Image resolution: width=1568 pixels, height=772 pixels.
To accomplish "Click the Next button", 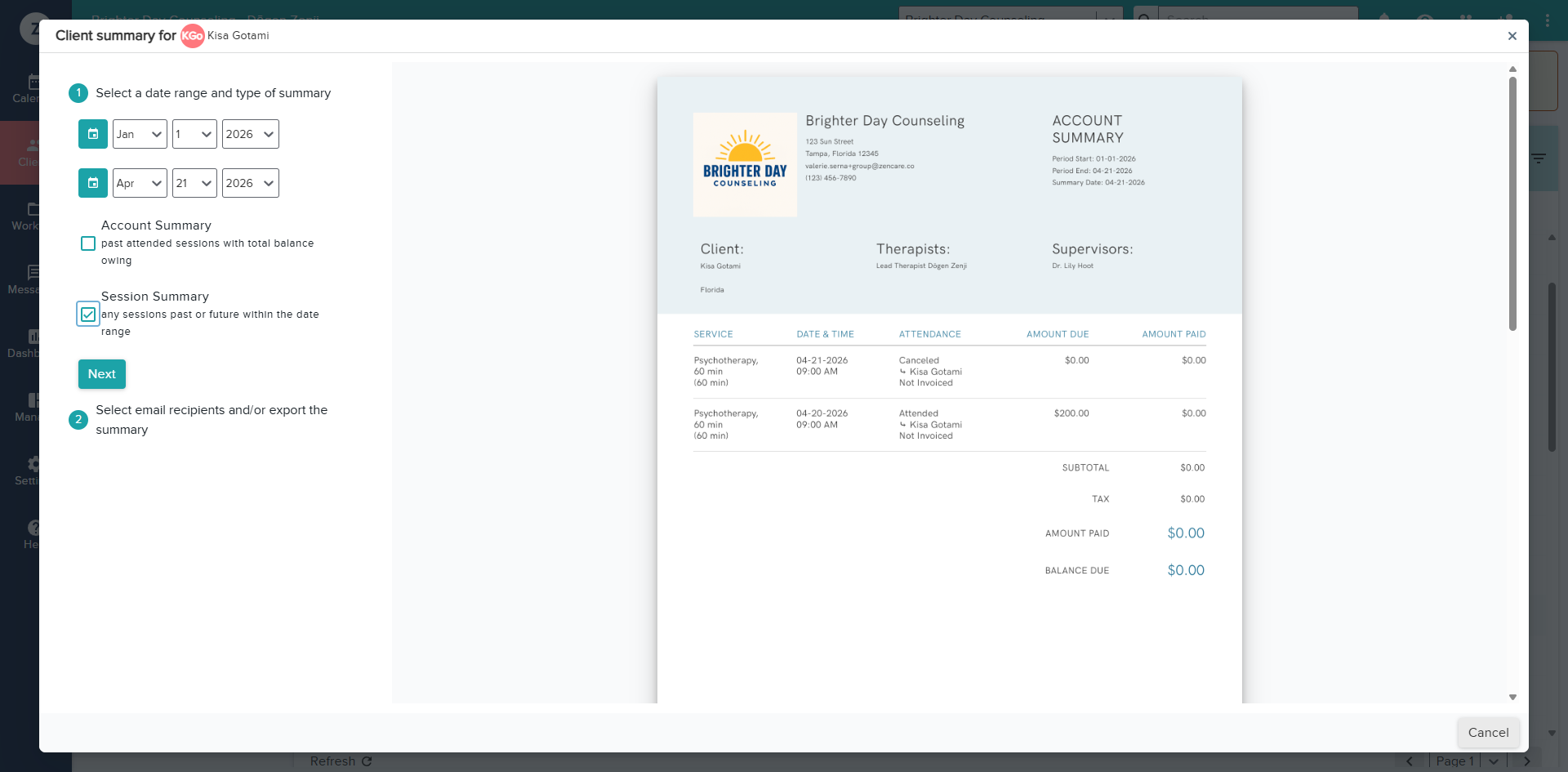I will [102, 374].
